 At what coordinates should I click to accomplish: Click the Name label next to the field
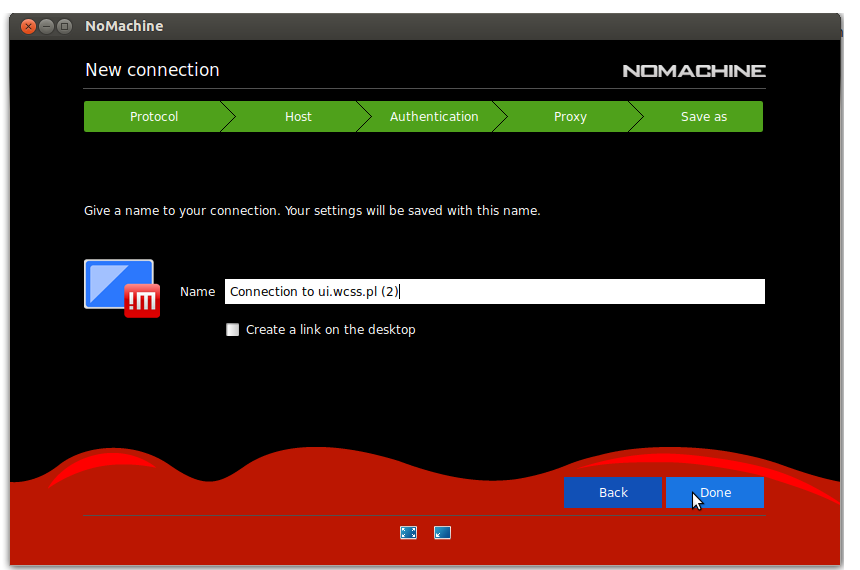[197, 292]
